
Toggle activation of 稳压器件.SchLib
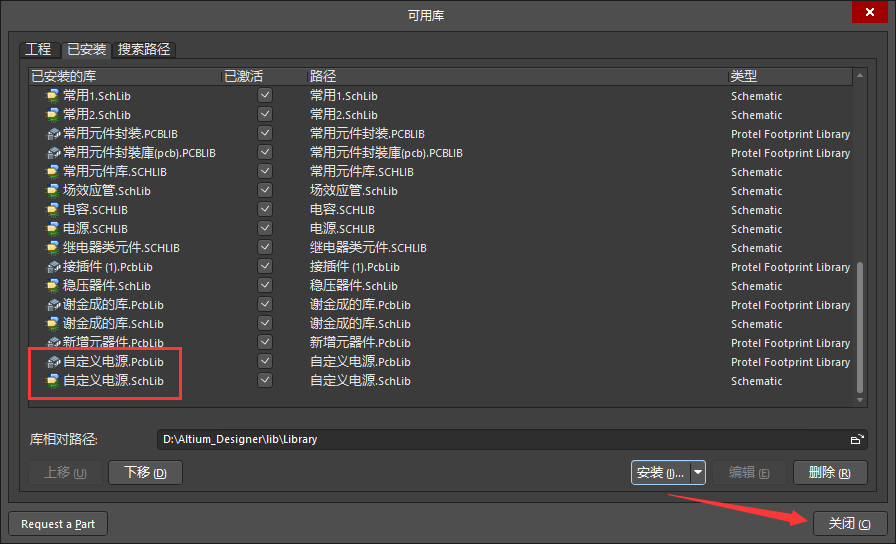pyautogui.click(x=265, y=285)
